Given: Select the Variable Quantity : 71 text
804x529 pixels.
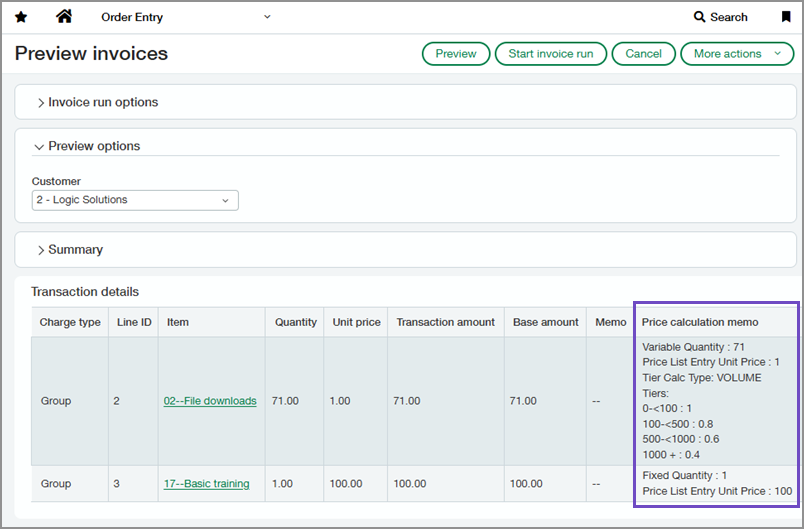Looking at the screenshot, I should coord(693,347).
